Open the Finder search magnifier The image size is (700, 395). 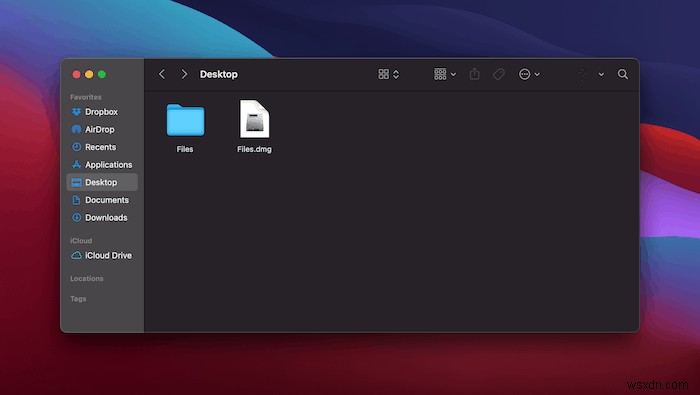click(x=623, y=74)
